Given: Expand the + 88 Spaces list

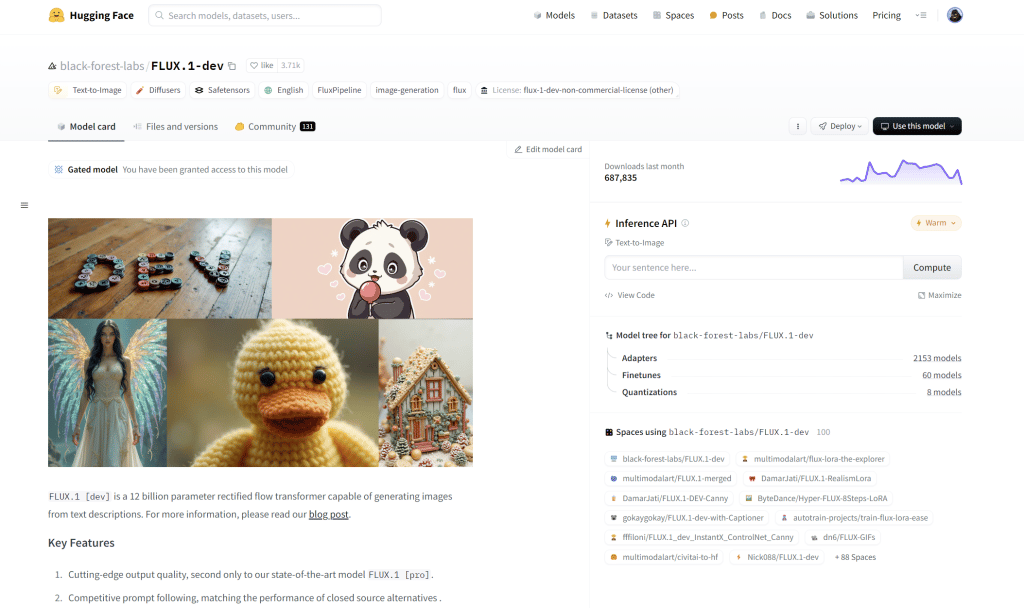Looking at the screenshot, I should tap(856, 557).
